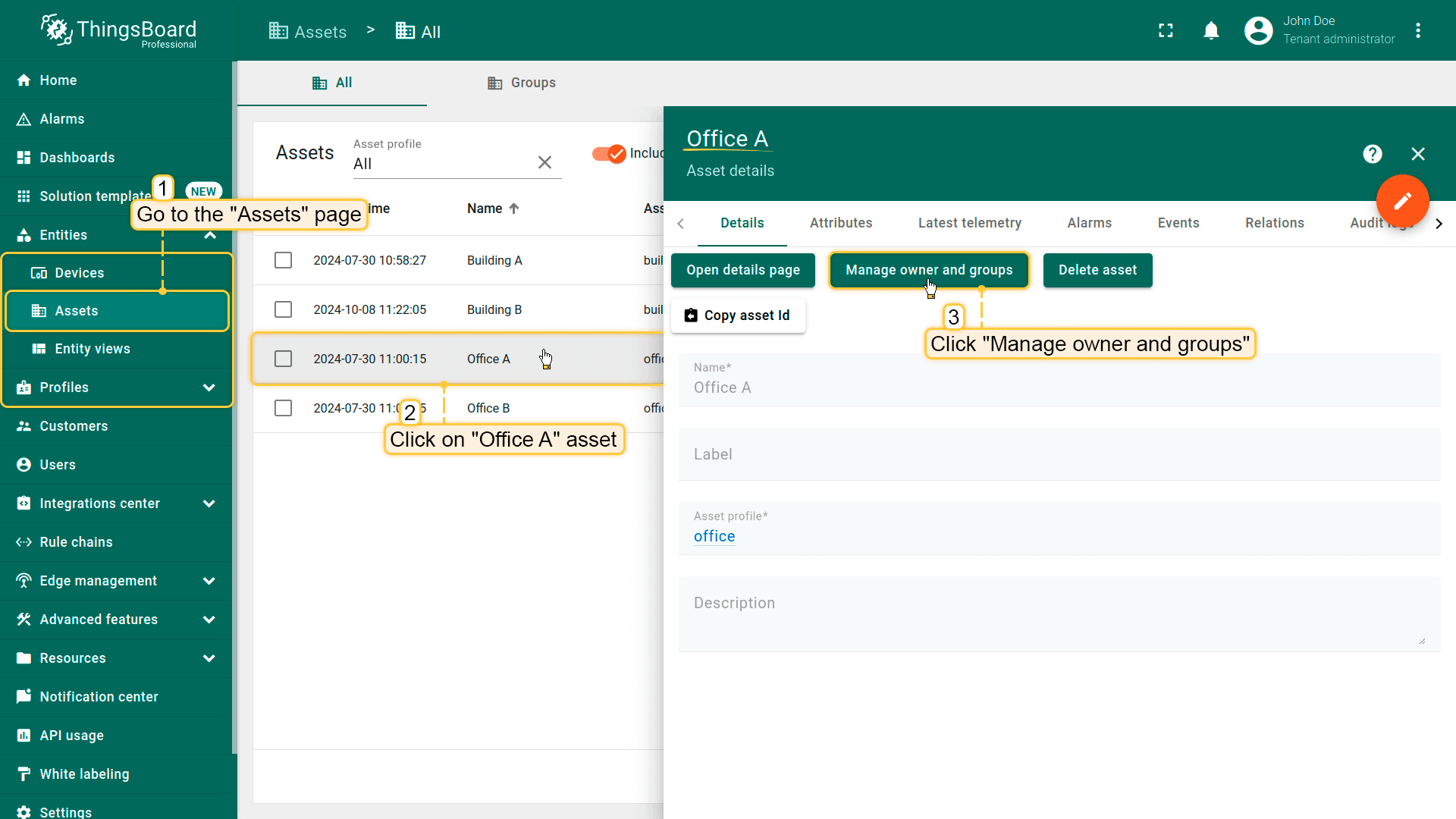Select the Office B row checkbox
Viewport: 1456px width, 819px height.
click(x=283, y=408)
